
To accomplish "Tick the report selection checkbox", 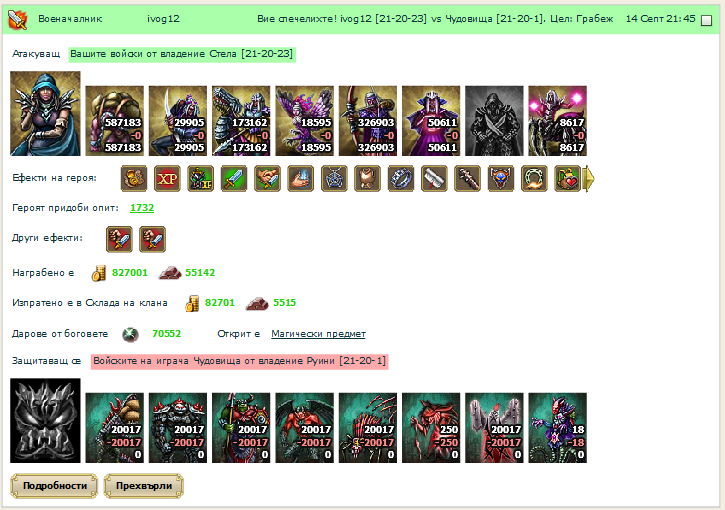I will (x=707, y=20).
